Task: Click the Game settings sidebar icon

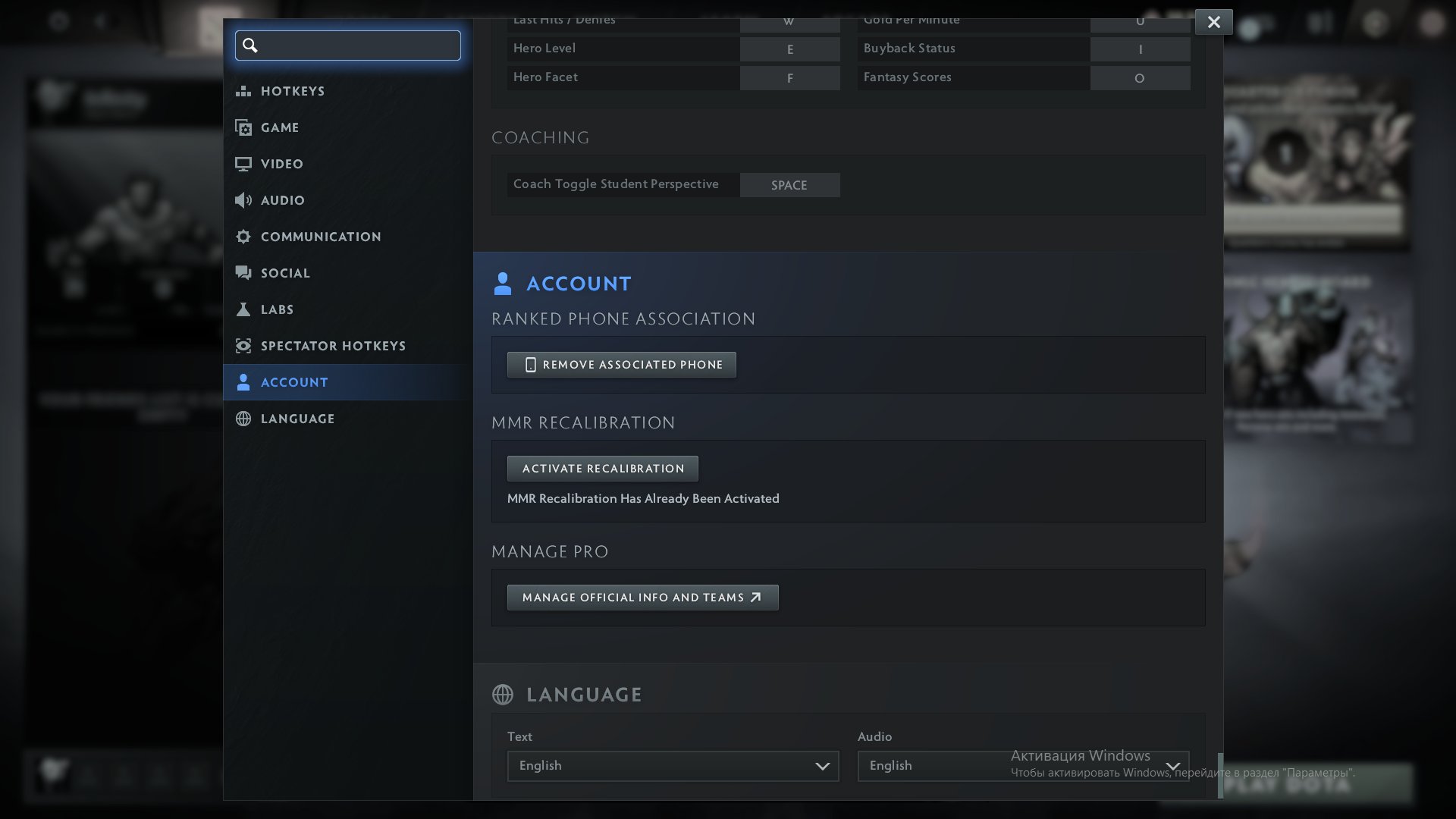Action: tap(243, 127)
